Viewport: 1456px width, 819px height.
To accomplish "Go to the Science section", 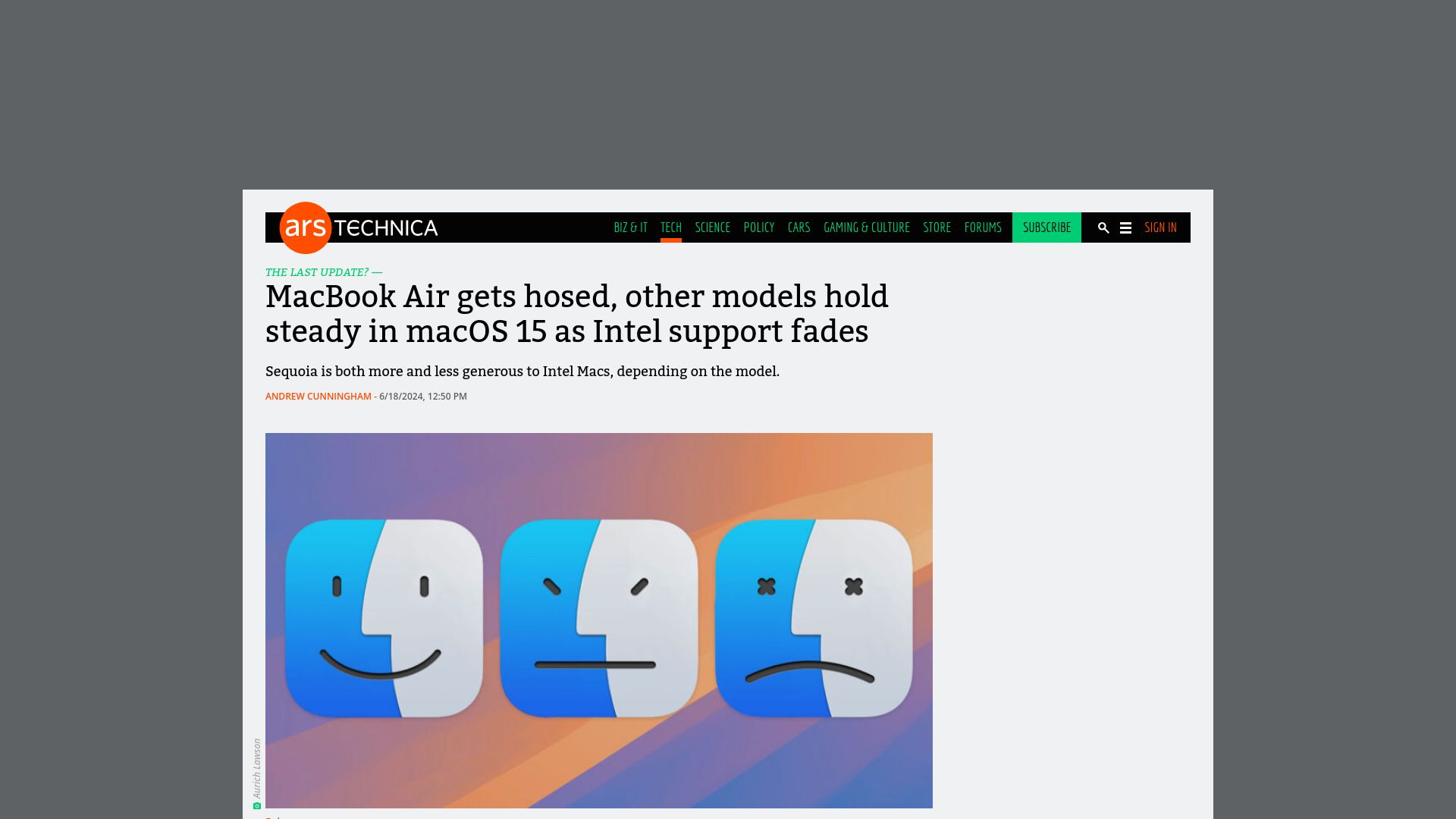I will coord(713,227).
